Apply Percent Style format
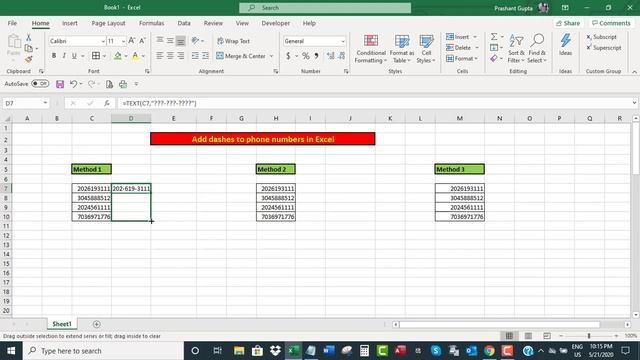This screenshot has height=360, width=640. [x=305, y=56]
